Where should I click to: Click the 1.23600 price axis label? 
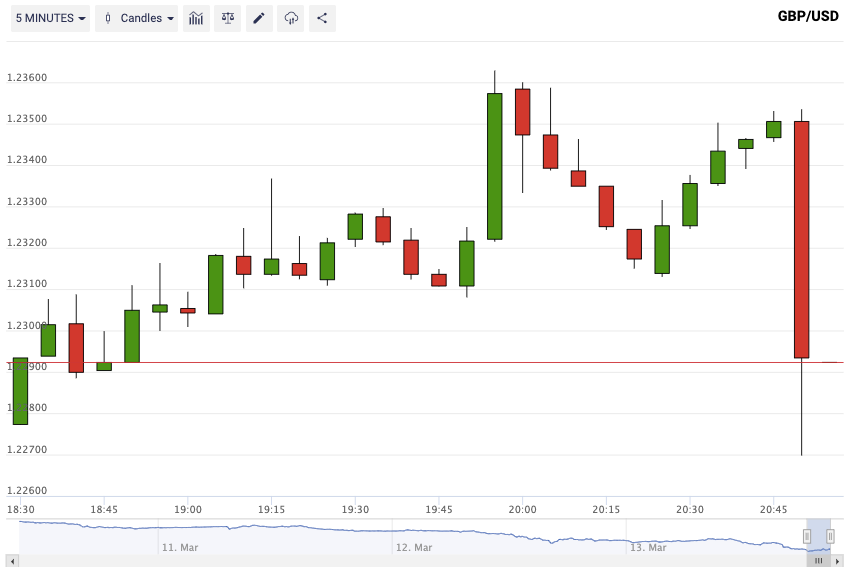[27, 78]
